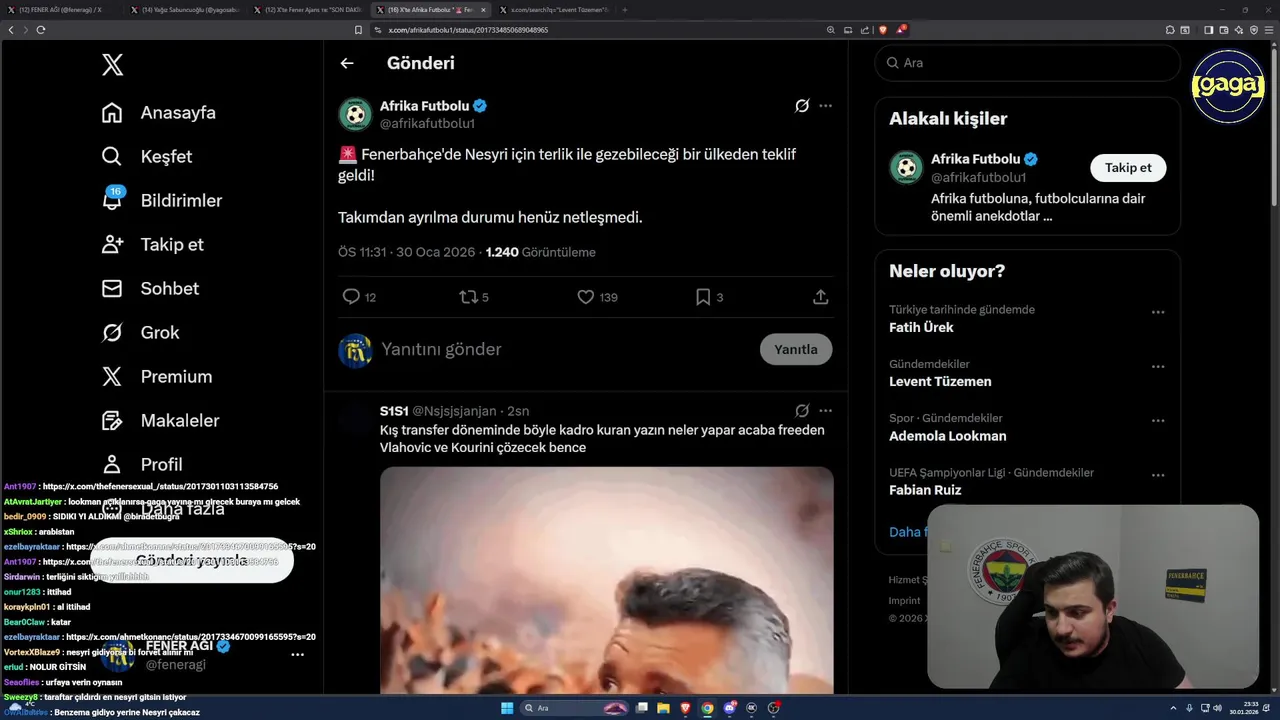Click the zoom icon in the address bar
1280x720 pixels.
(x=831, y=30)
